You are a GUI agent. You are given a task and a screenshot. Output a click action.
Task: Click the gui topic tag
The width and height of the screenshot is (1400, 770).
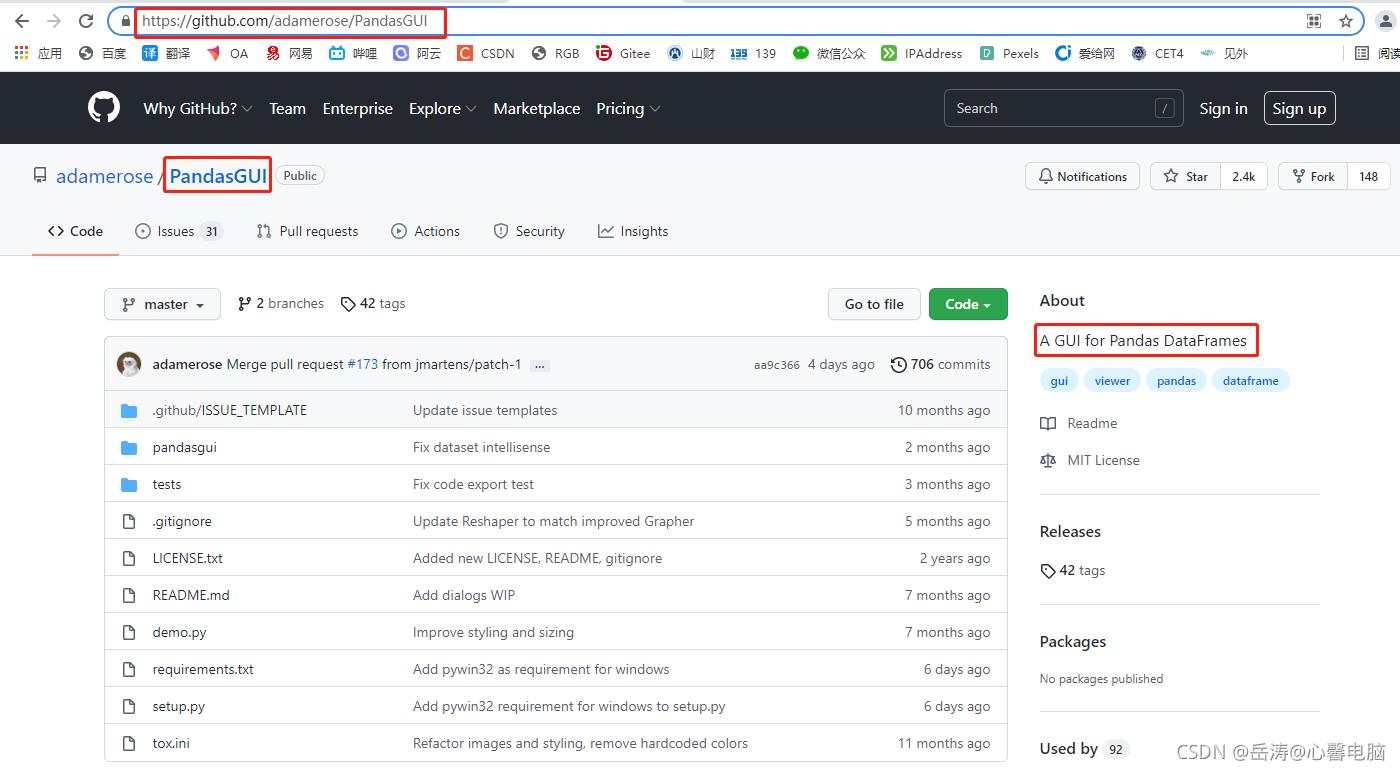[1059, 380]
